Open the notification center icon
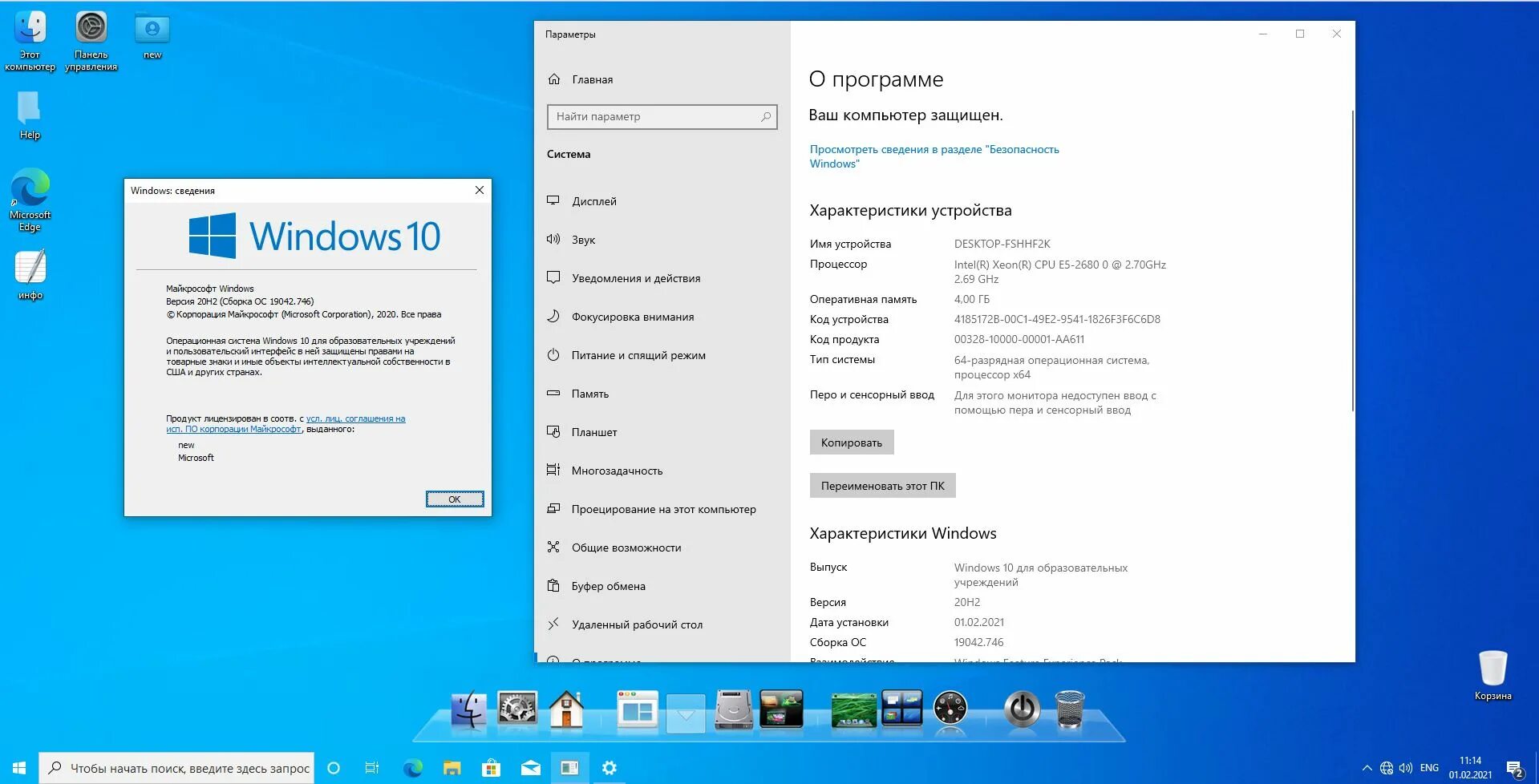Screen dimensions: 1539x784 1514,768
